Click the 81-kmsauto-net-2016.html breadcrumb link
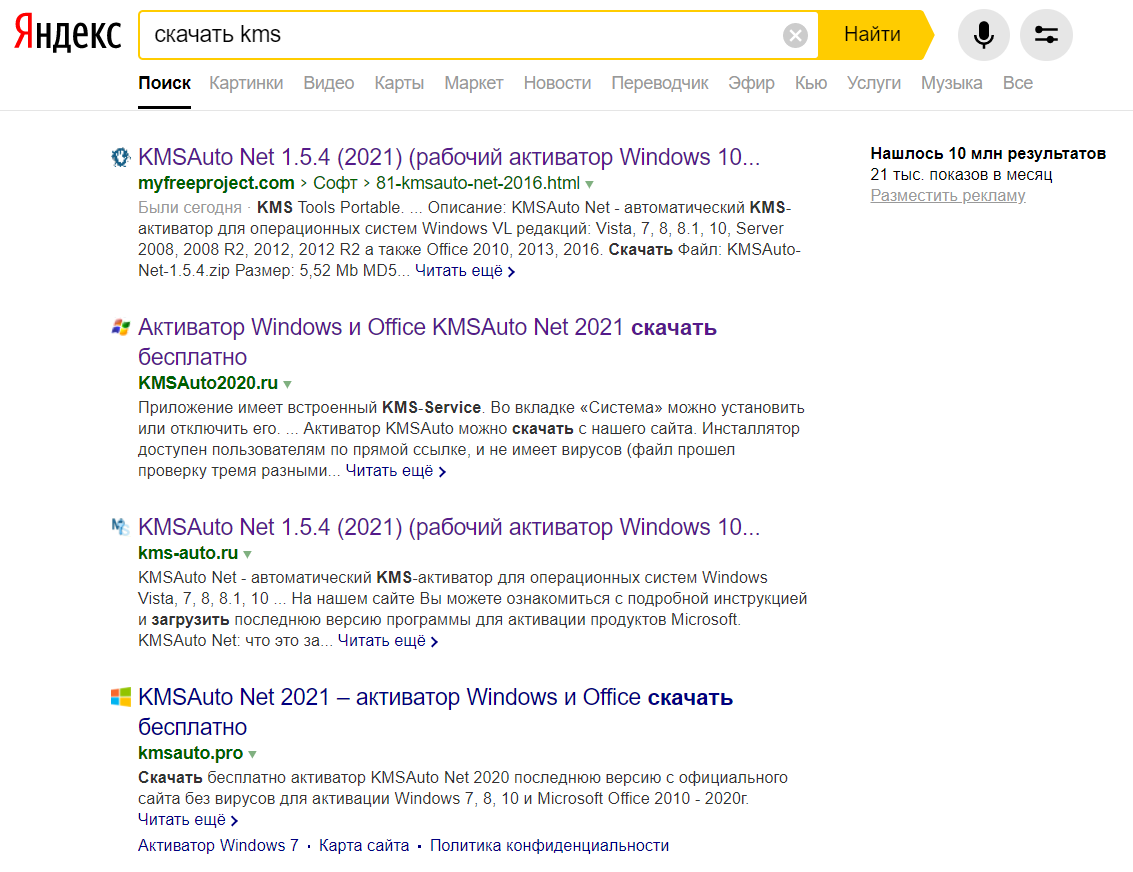This screenshot has height=872, width=1133. [x=478, y=184]
